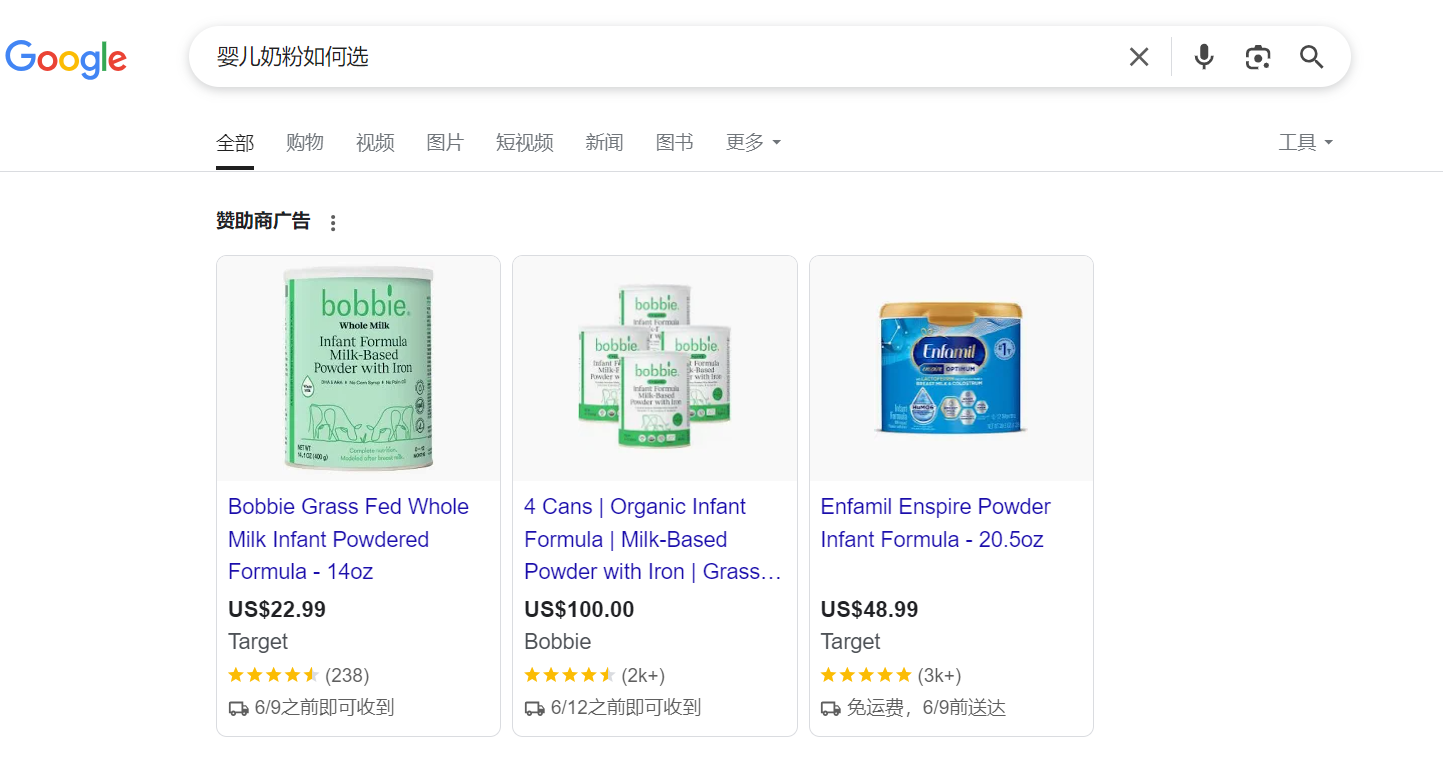
Task: Open the 工具 dropdown
Action: 1305,142
